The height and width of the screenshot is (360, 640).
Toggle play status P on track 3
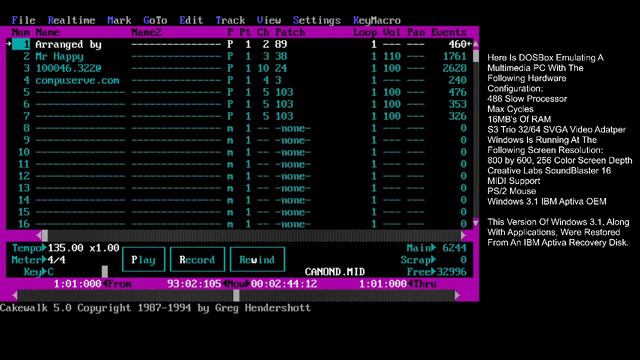click(230, 68)
